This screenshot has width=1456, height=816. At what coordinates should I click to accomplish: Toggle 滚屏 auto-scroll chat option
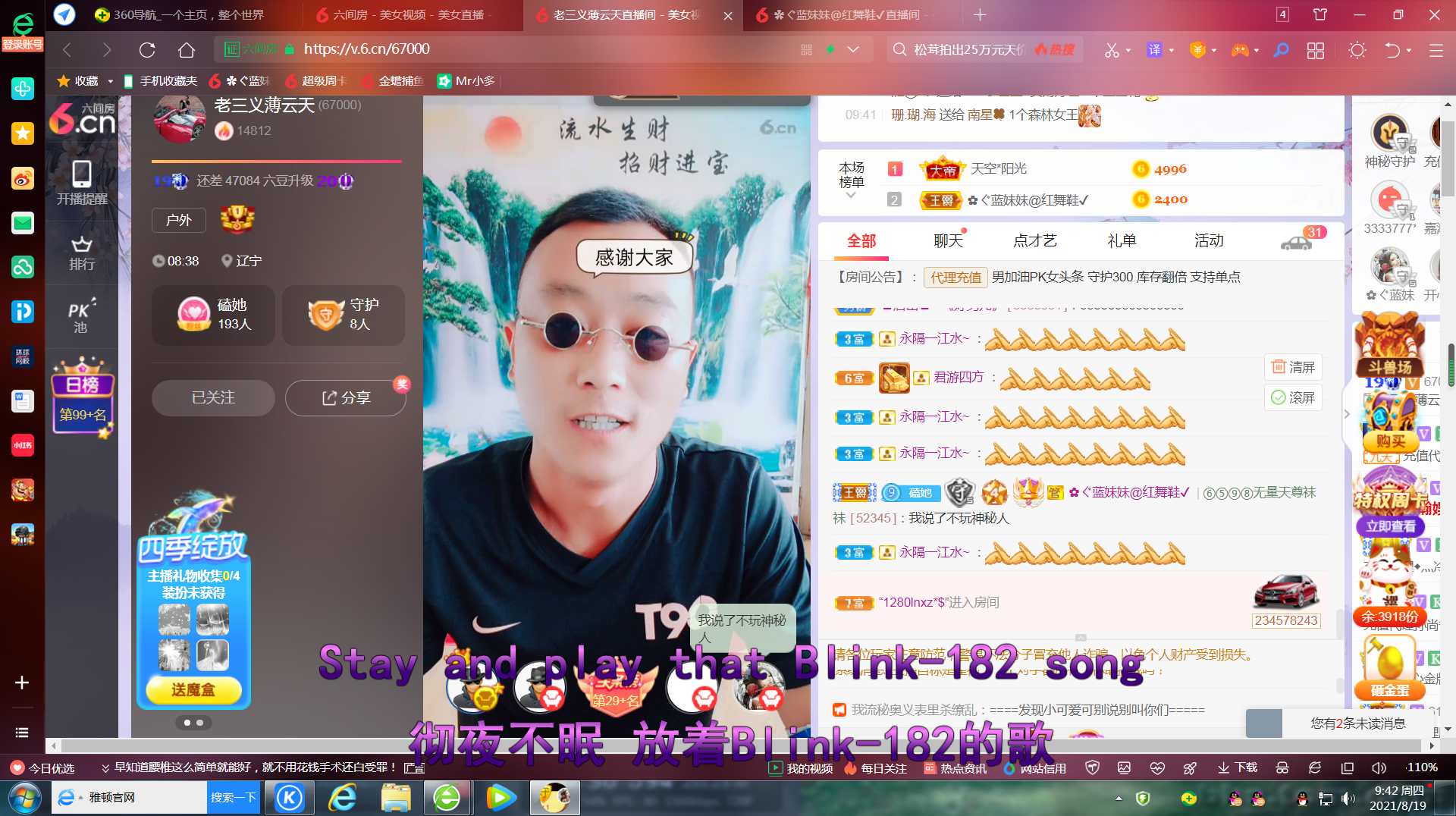(x=1293, y=397)
